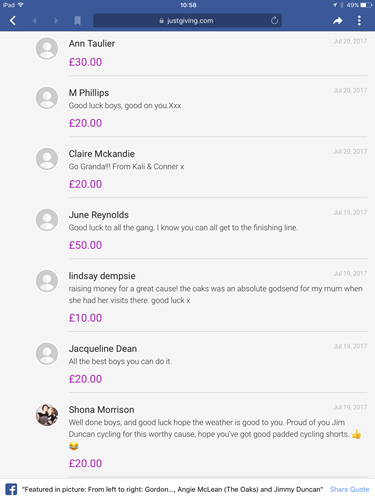
Task: Click Jacqueline Dean's donor name
Action: click(103, 349)
